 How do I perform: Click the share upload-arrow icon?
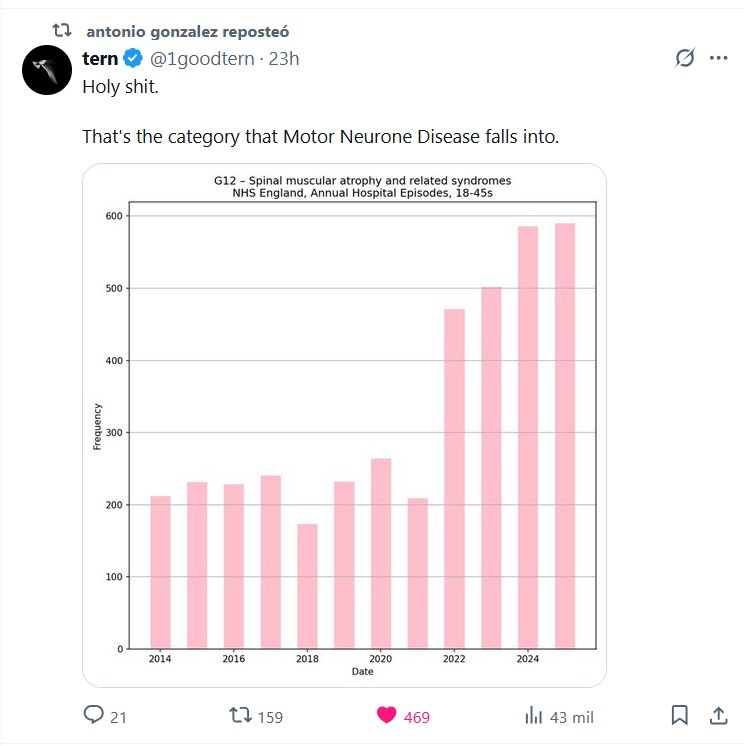click(718, 716)
